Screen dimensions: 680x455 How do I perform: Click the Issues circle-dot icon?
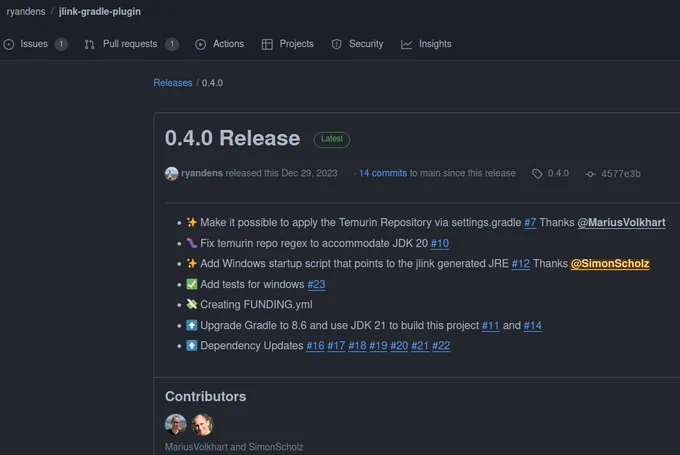[x=9, y=44]
